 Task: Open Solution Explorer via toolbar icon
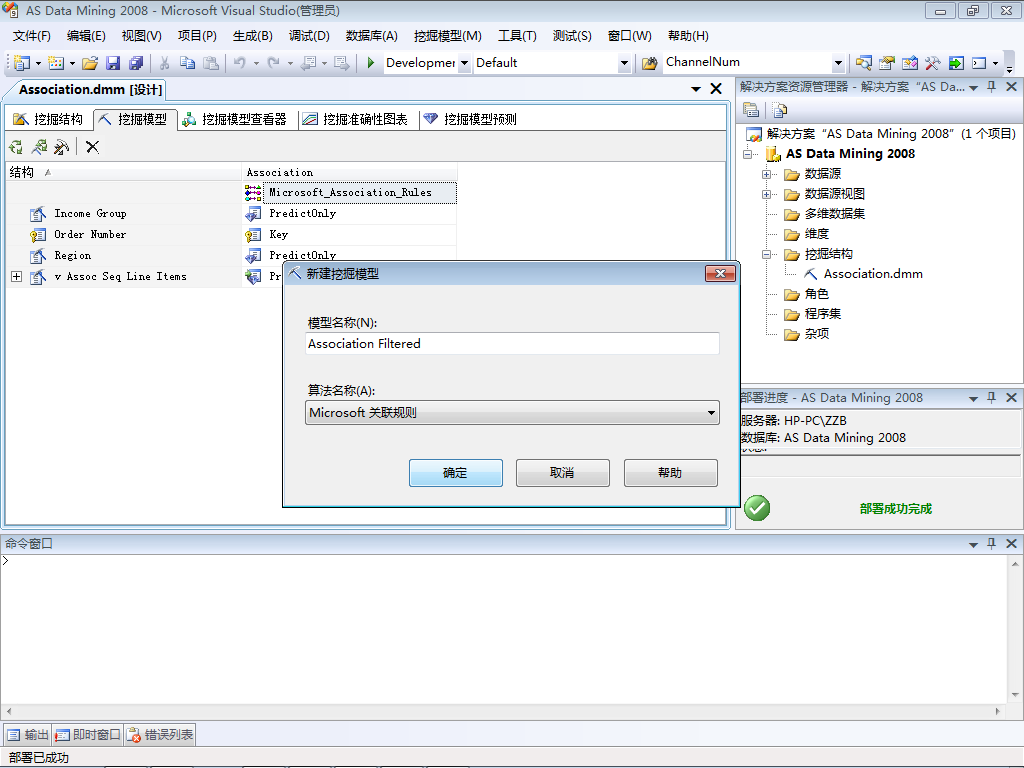(x=863, y=63)
